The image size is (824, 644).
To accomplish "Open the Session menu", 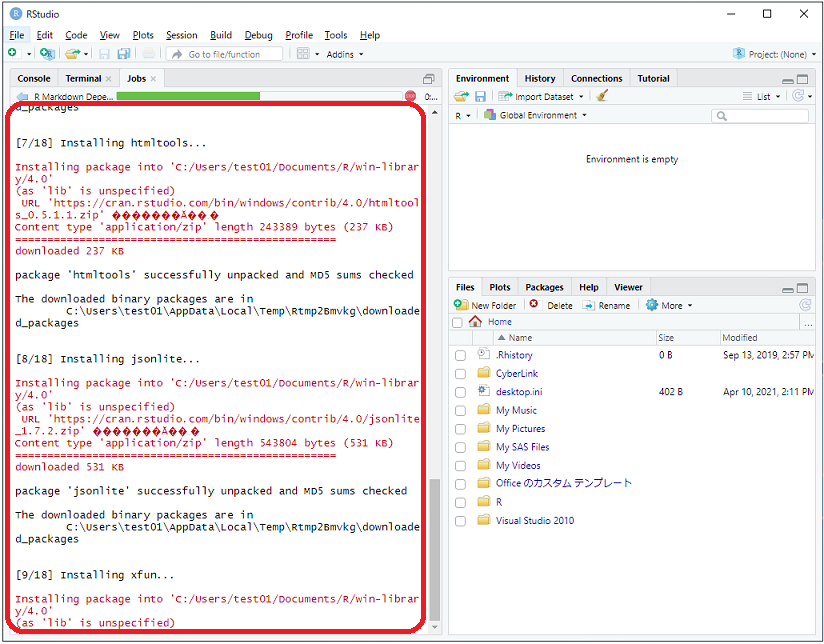I will 181,35.
